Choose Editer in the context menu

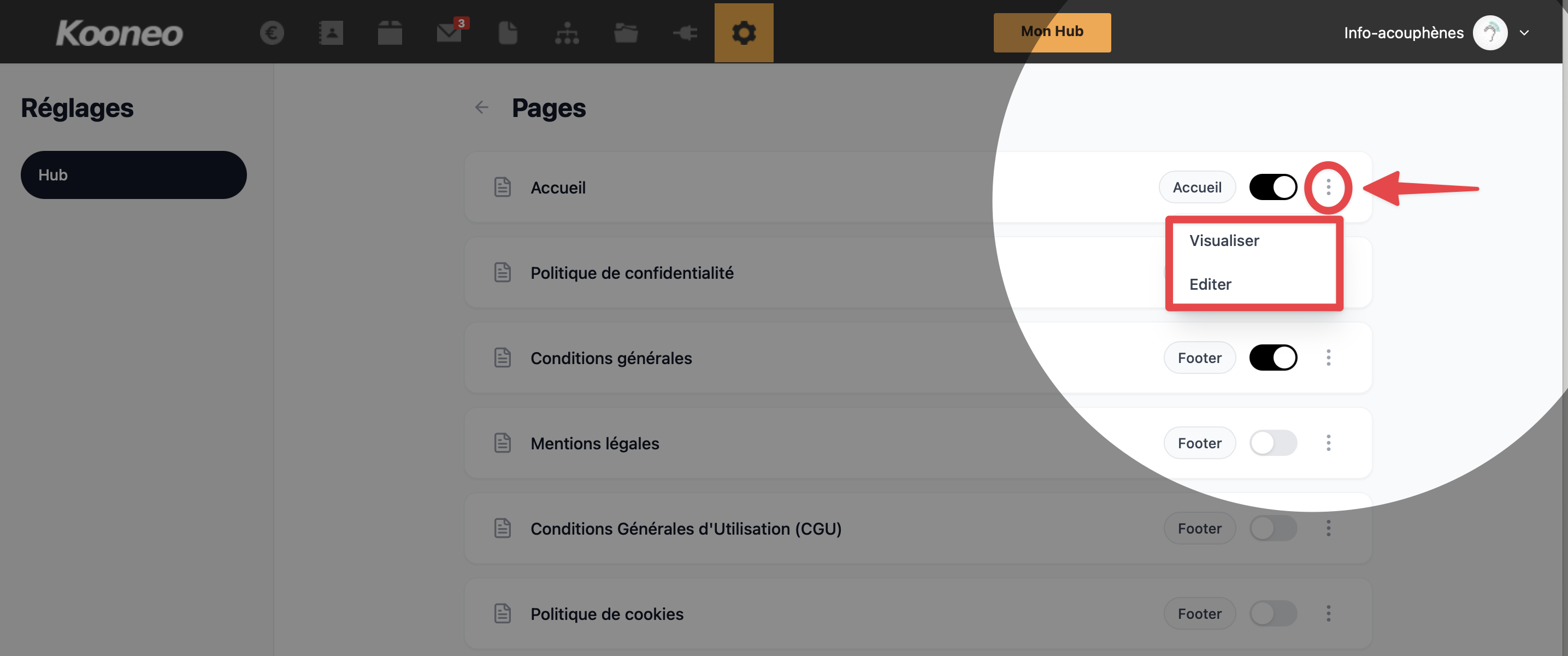pos(1210,284)
